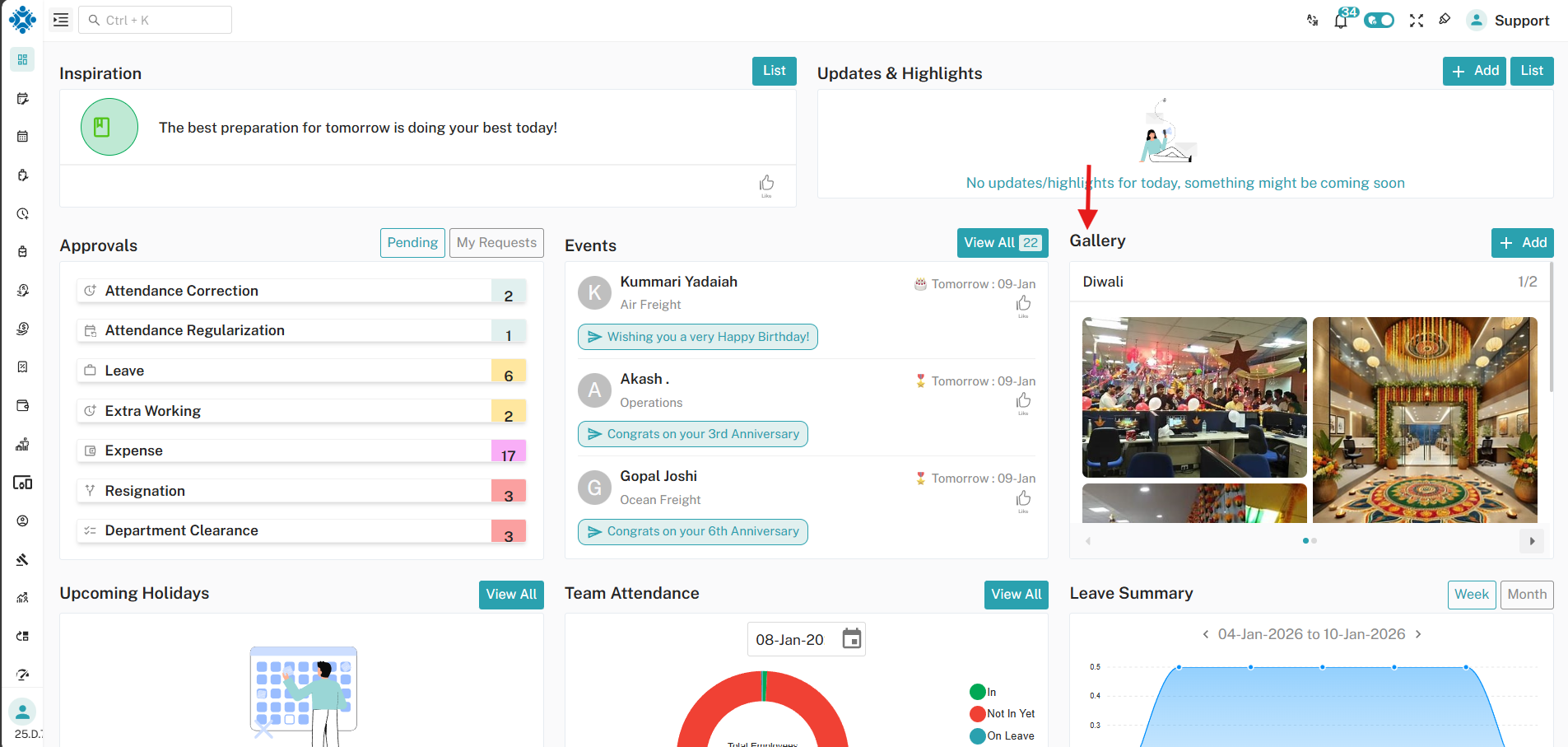Select the monitor device icon in the sidebar

22,483
